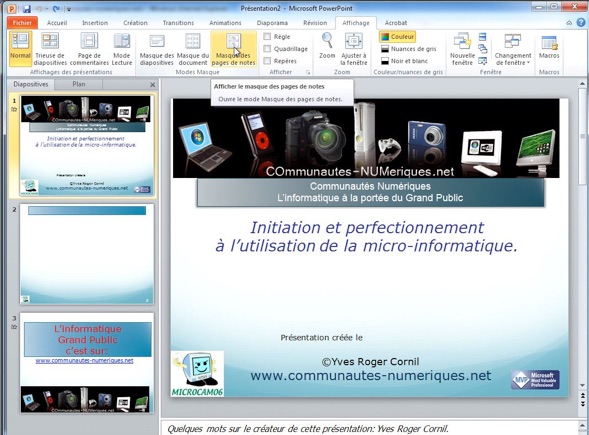Open the Diaporama tab
Image resolution: width=589 pixels, height=435 pixels.
tap(272, 23)
